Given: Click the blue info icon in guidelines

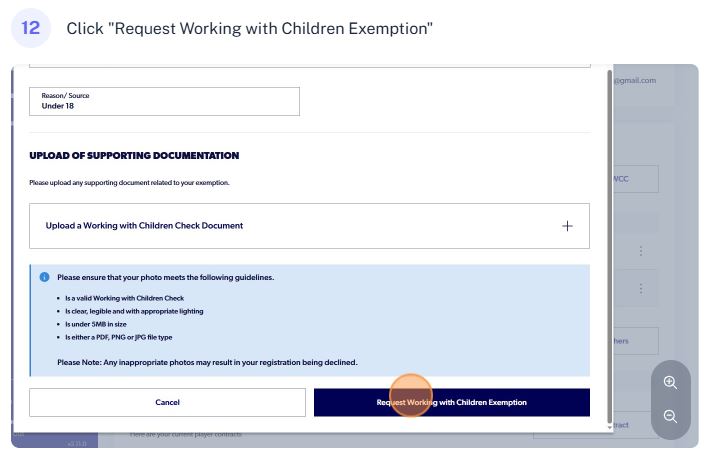Looking at the screenshot, I should 44,277.
